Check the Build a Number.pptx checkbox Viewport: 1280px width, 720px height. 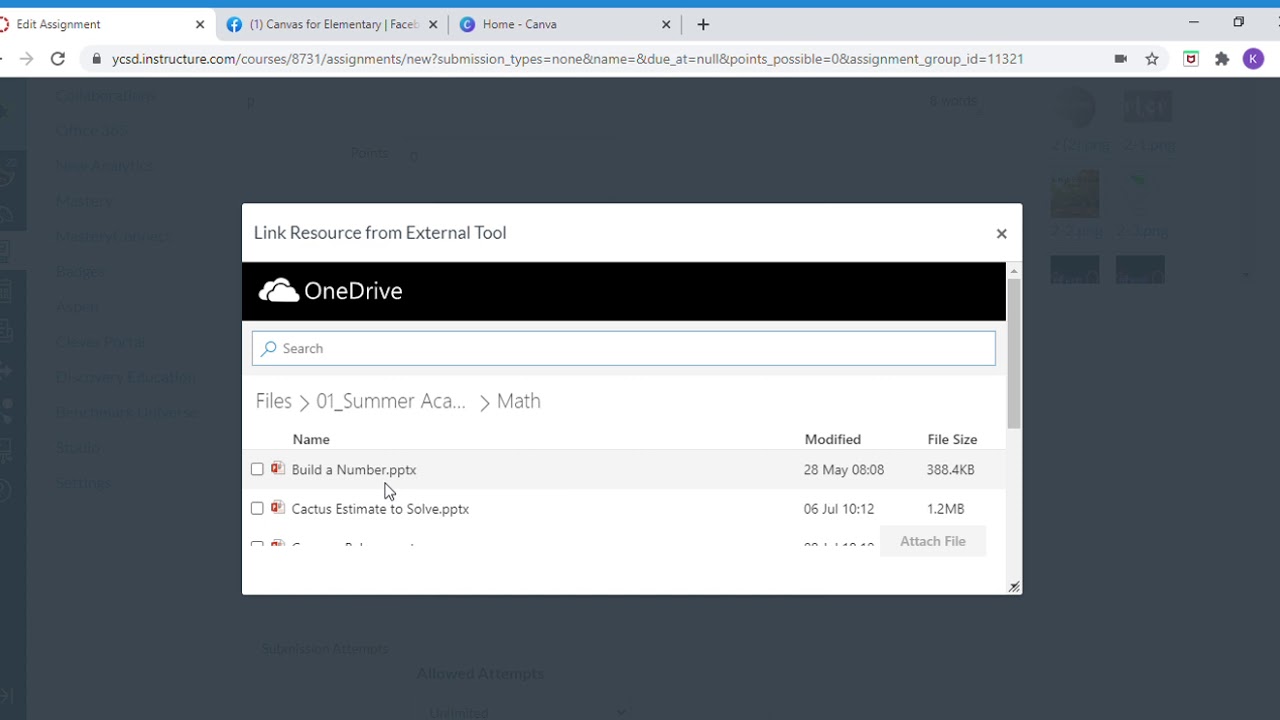click(257, 469)
